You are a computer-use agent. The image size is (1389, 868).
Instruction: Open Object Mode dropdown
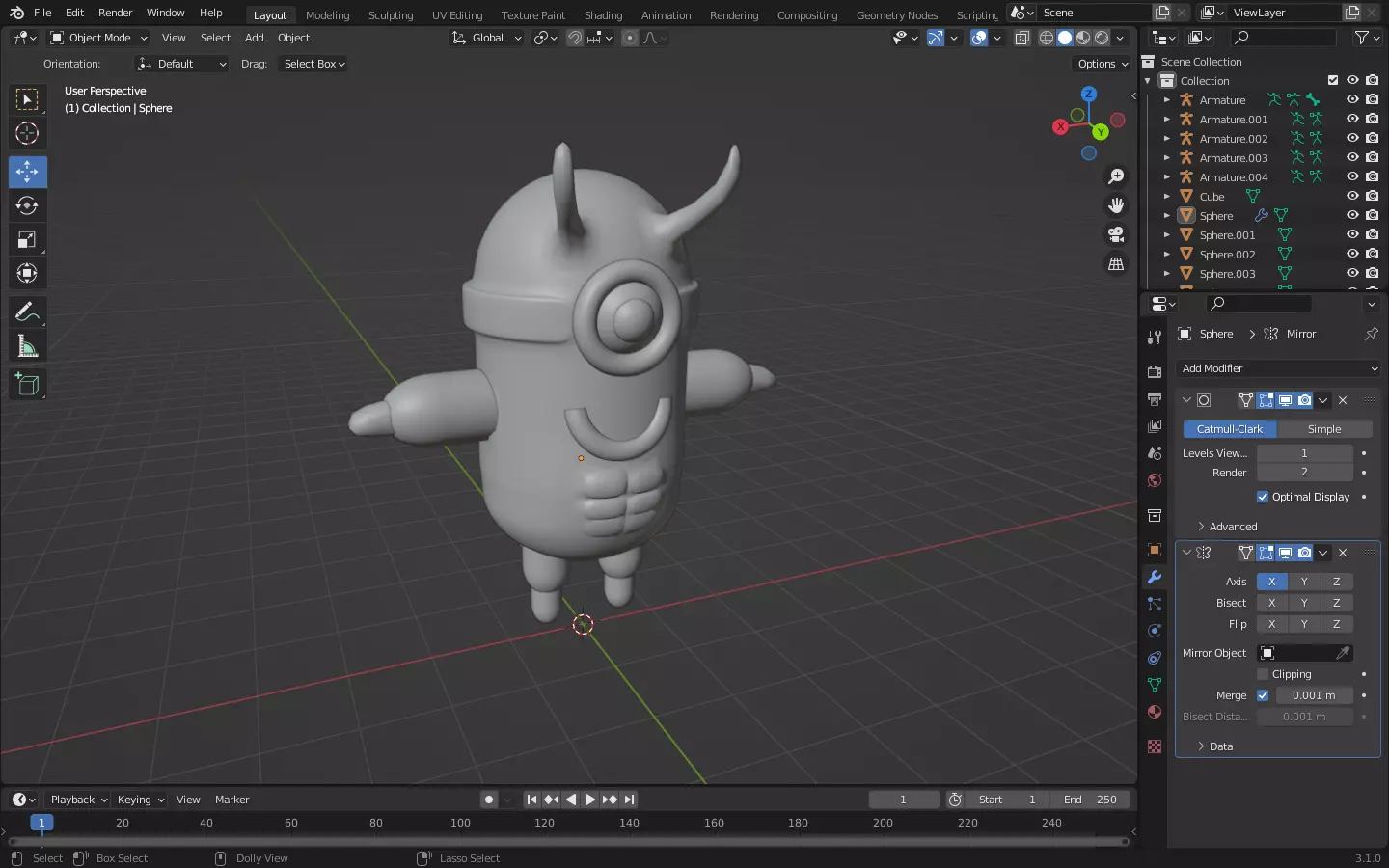[x=98, y=38]
